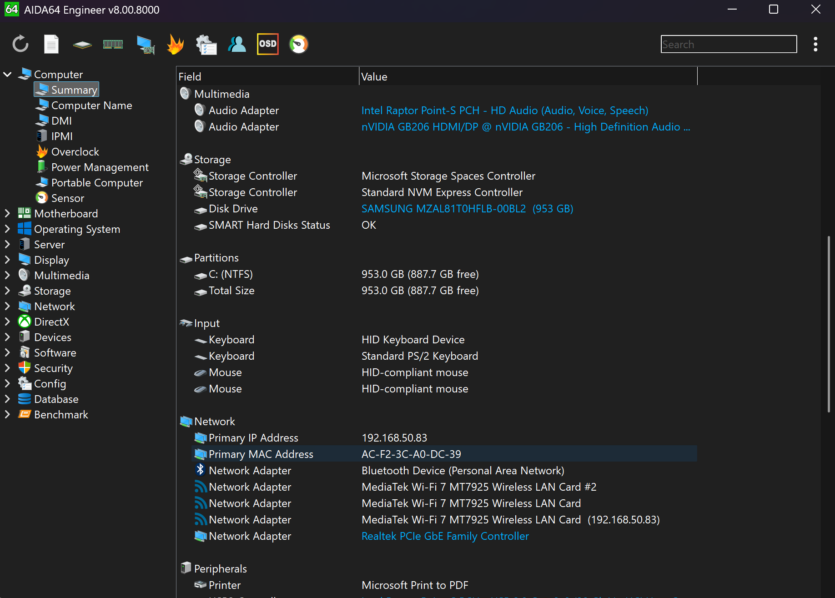Select the C: (NTFS) partition row

coord(444,274)
